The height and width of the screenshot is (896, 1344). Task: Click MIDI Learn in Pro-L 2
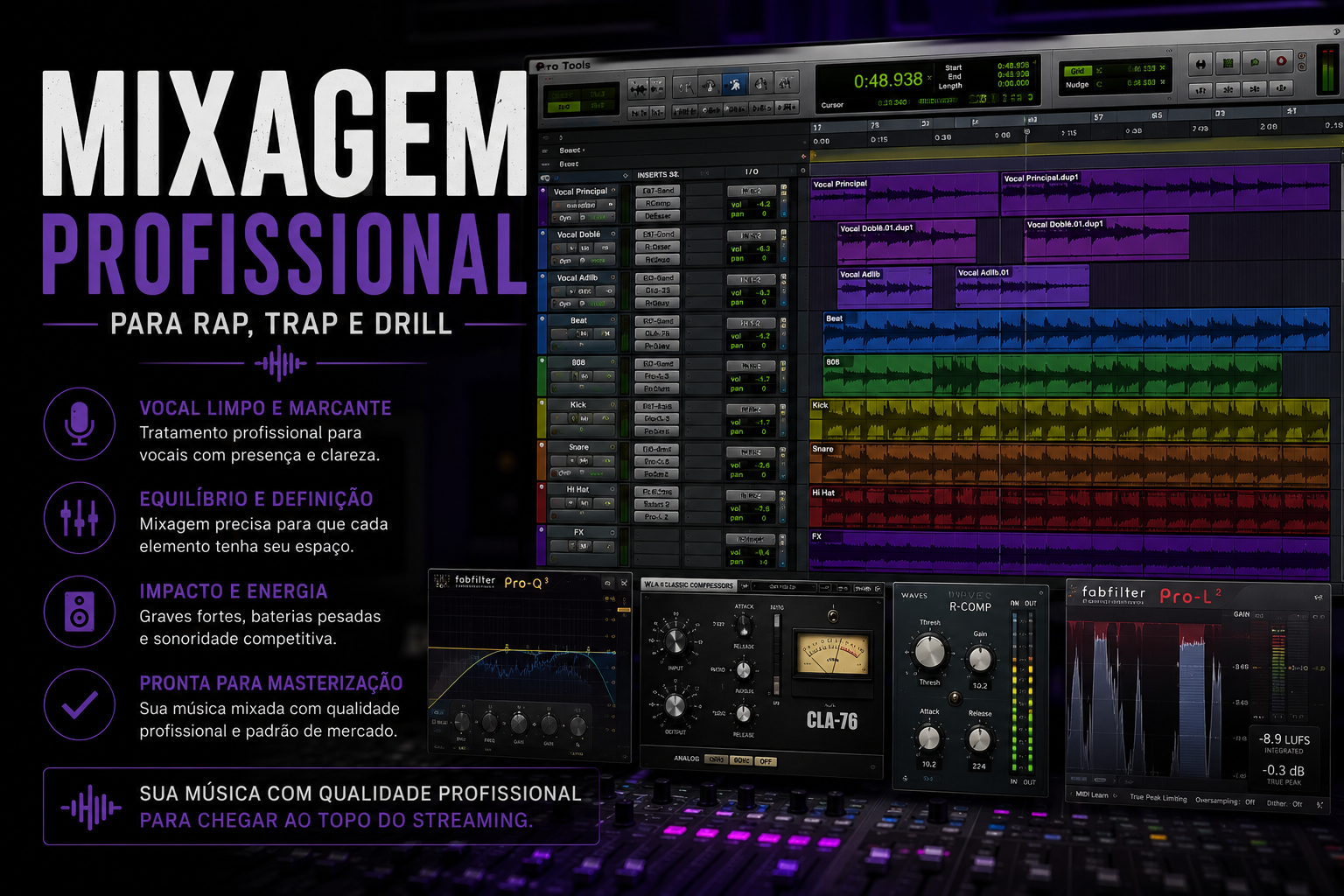point(1091,794)
